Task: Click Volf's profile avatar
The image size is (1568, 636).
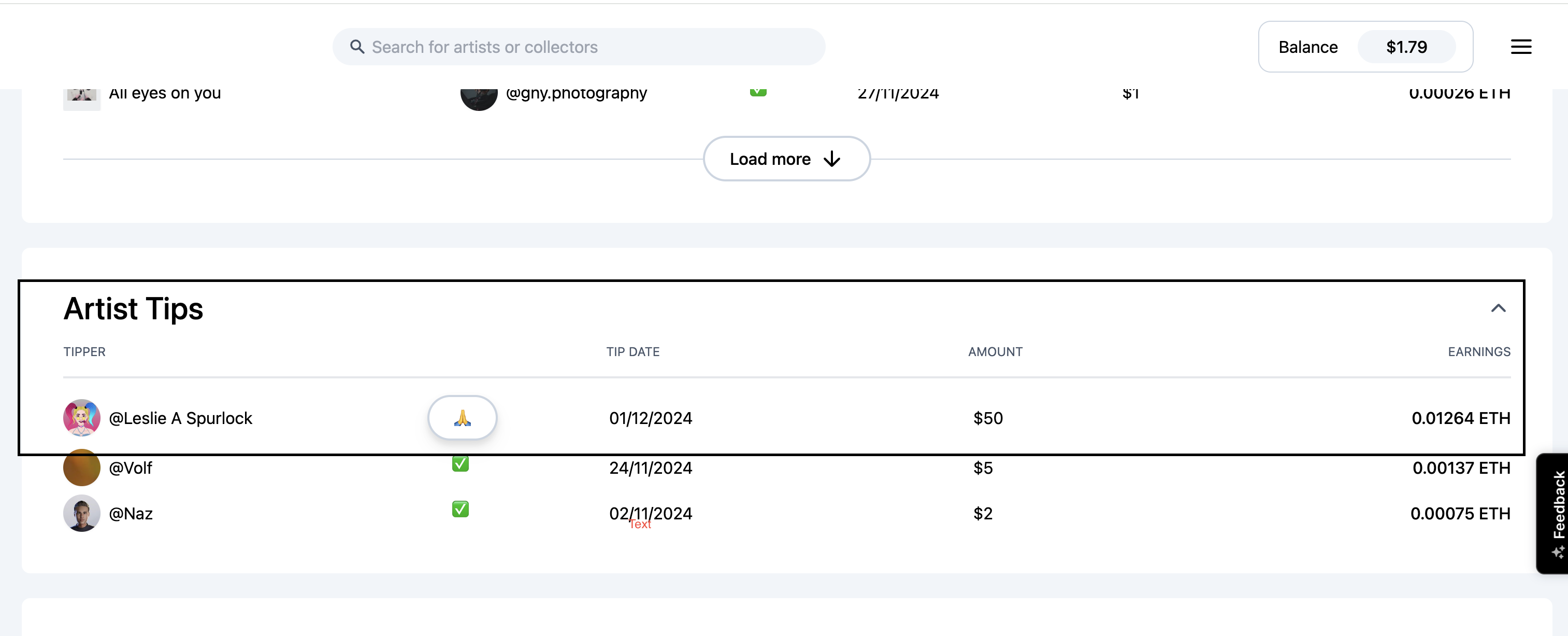Action: click(81, 468)
